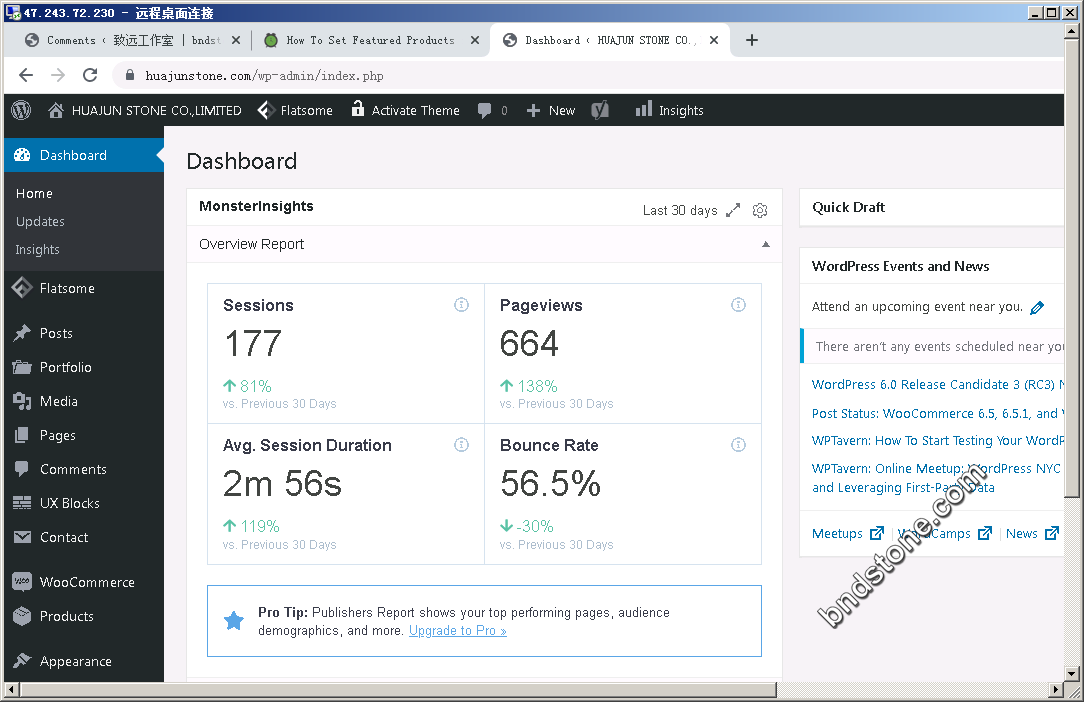Open Contact in sidebar

point(84,537)
